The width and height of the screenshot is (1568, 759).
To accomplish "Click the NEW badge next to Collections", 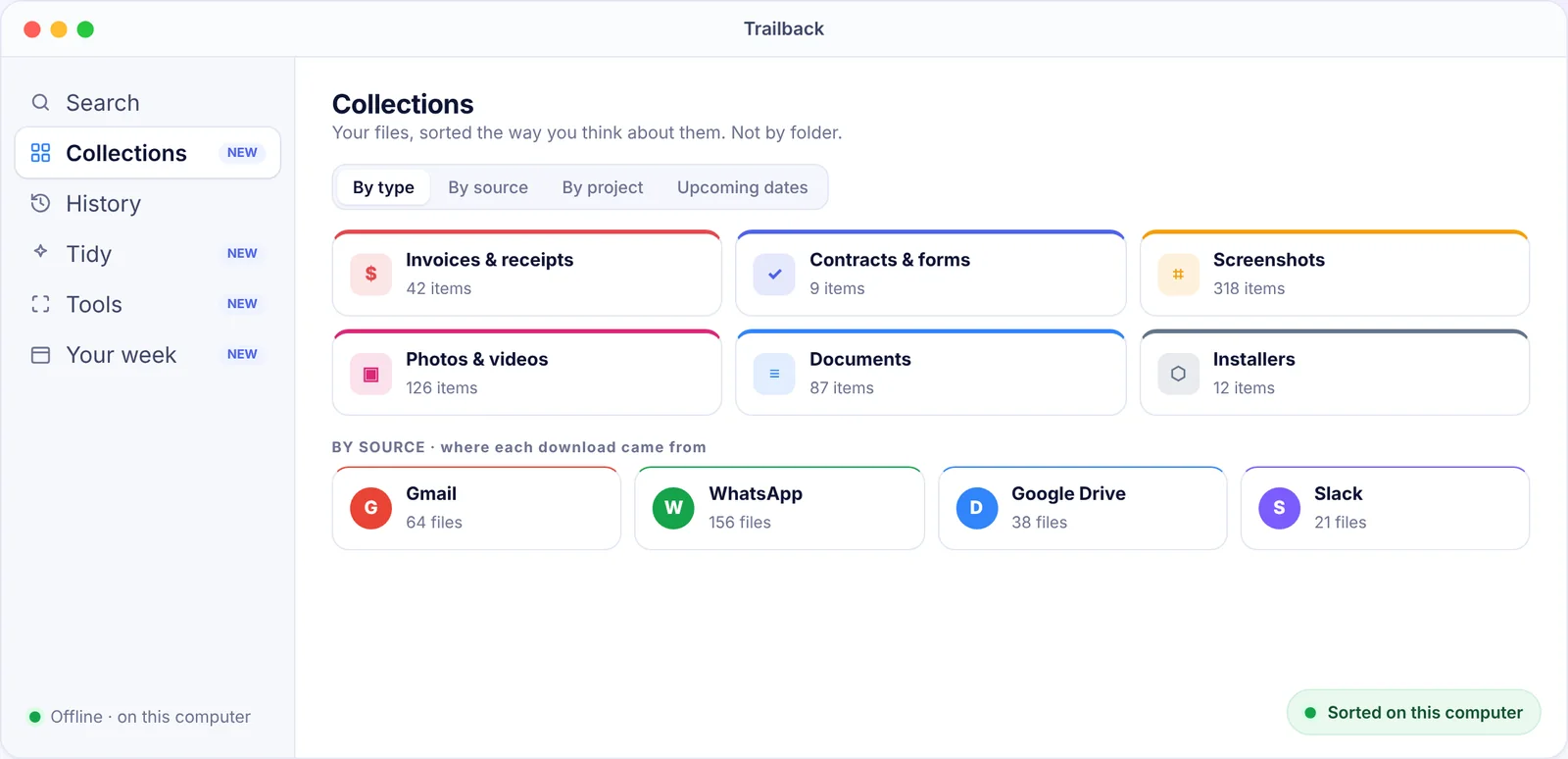I will pyautogui.click(x=242, y=153).
